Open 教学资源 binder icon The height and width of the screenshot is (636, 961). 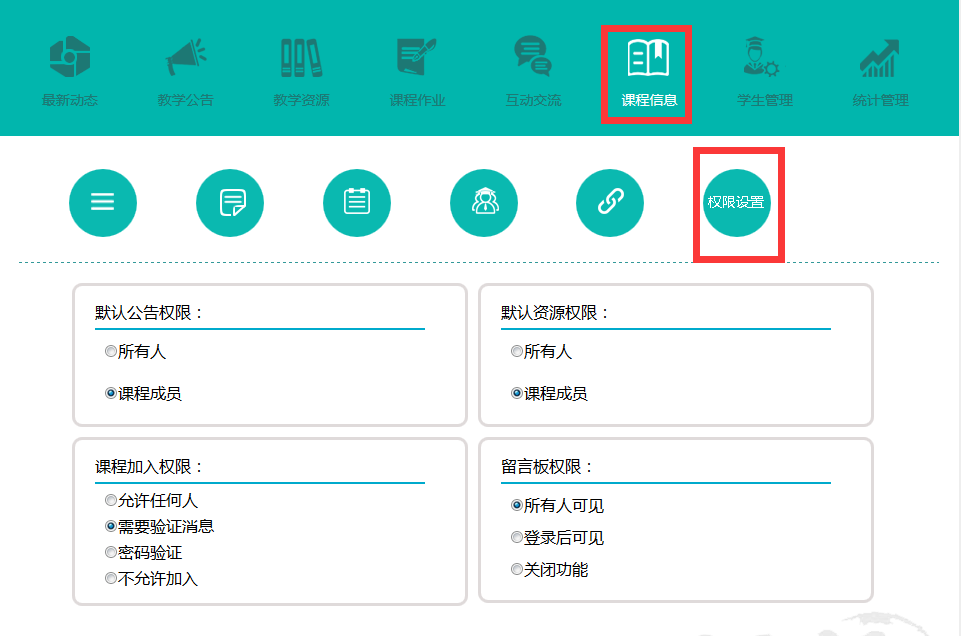coord(301,58)
